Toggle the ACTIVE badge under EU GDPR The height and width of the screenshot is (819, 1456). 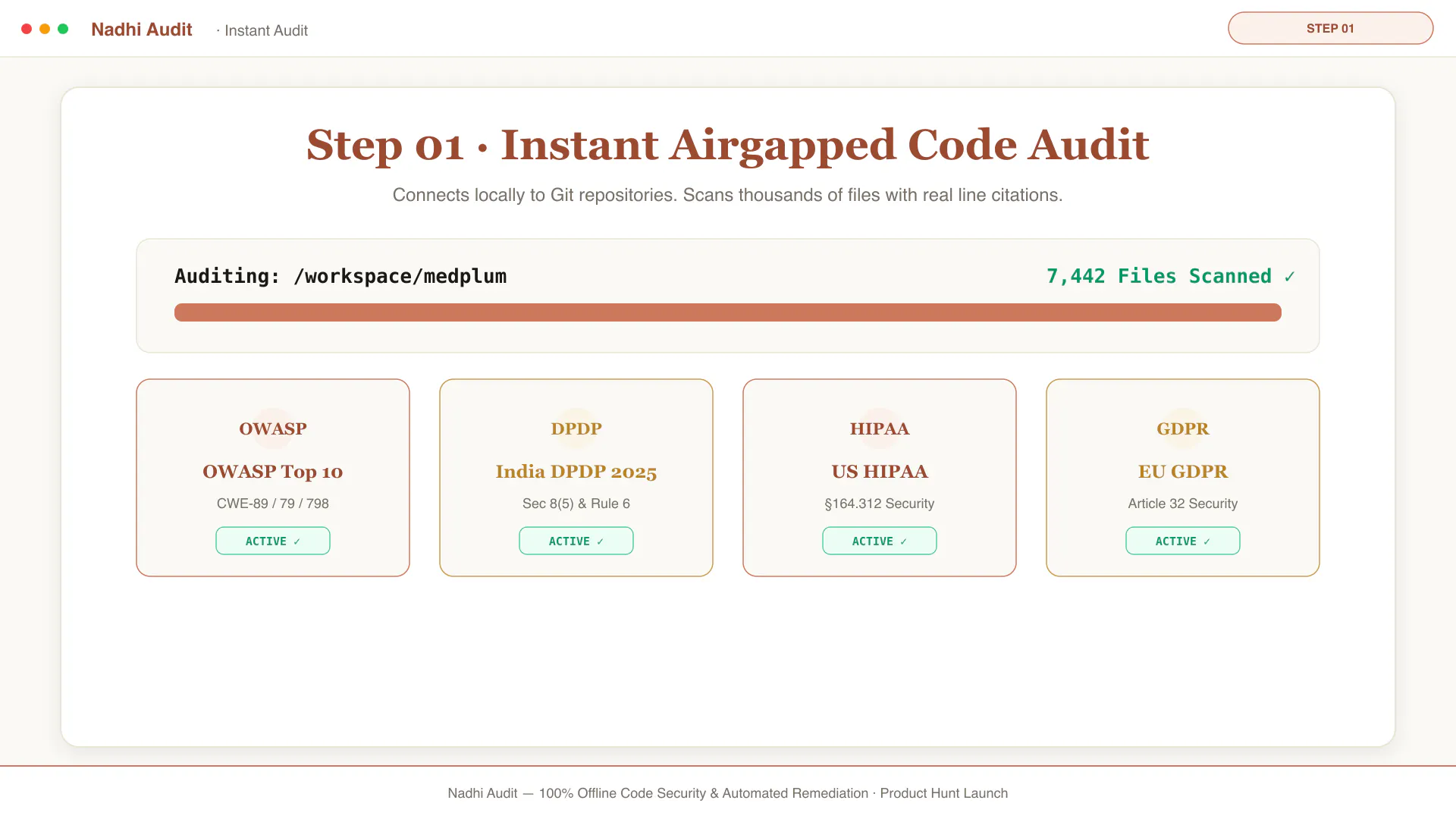(1183, 541)
